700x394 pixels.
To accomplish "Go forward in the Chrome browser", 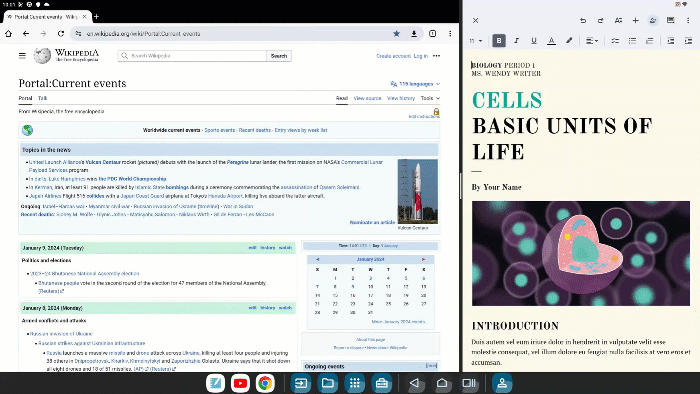I will point(43,33).
